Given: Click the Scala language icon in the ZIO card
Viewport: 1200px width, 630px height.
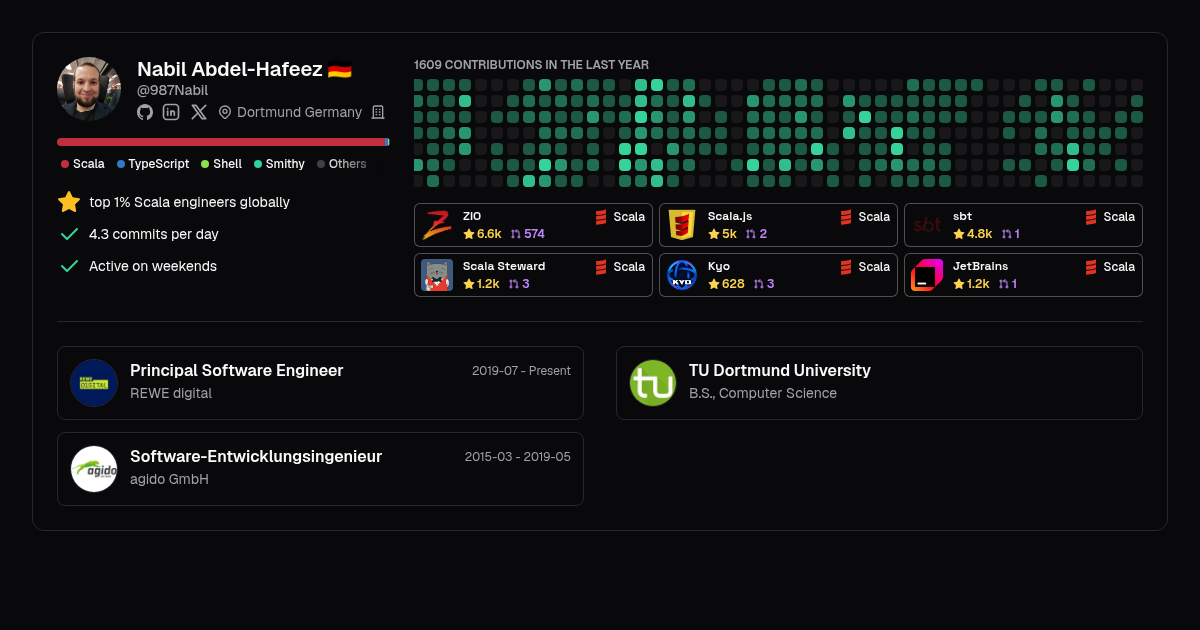Looking at the screenshot, I should [x=602, y=217].
